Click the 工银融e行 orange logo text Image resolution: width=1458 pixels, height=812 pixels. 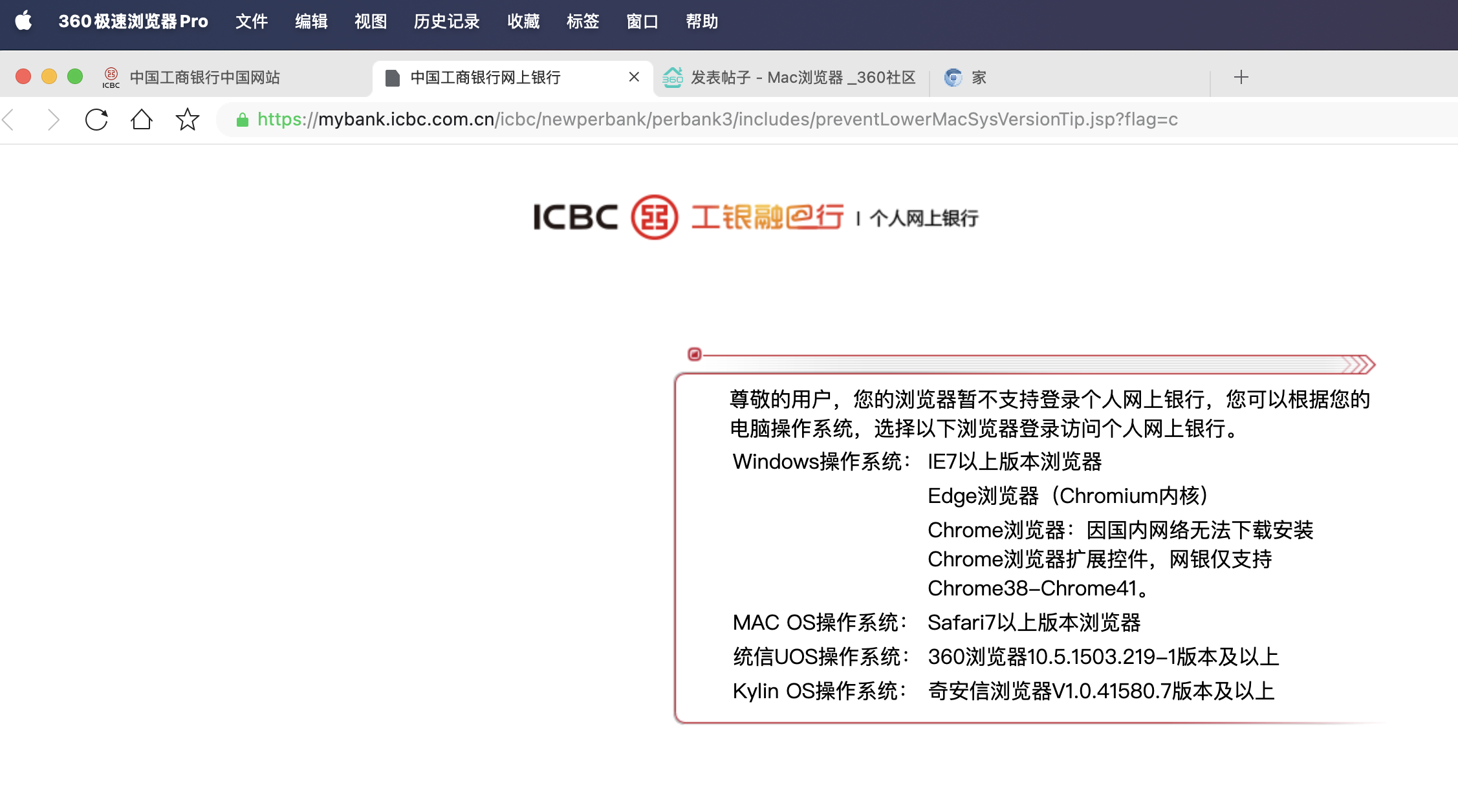[x=767, y=217]
